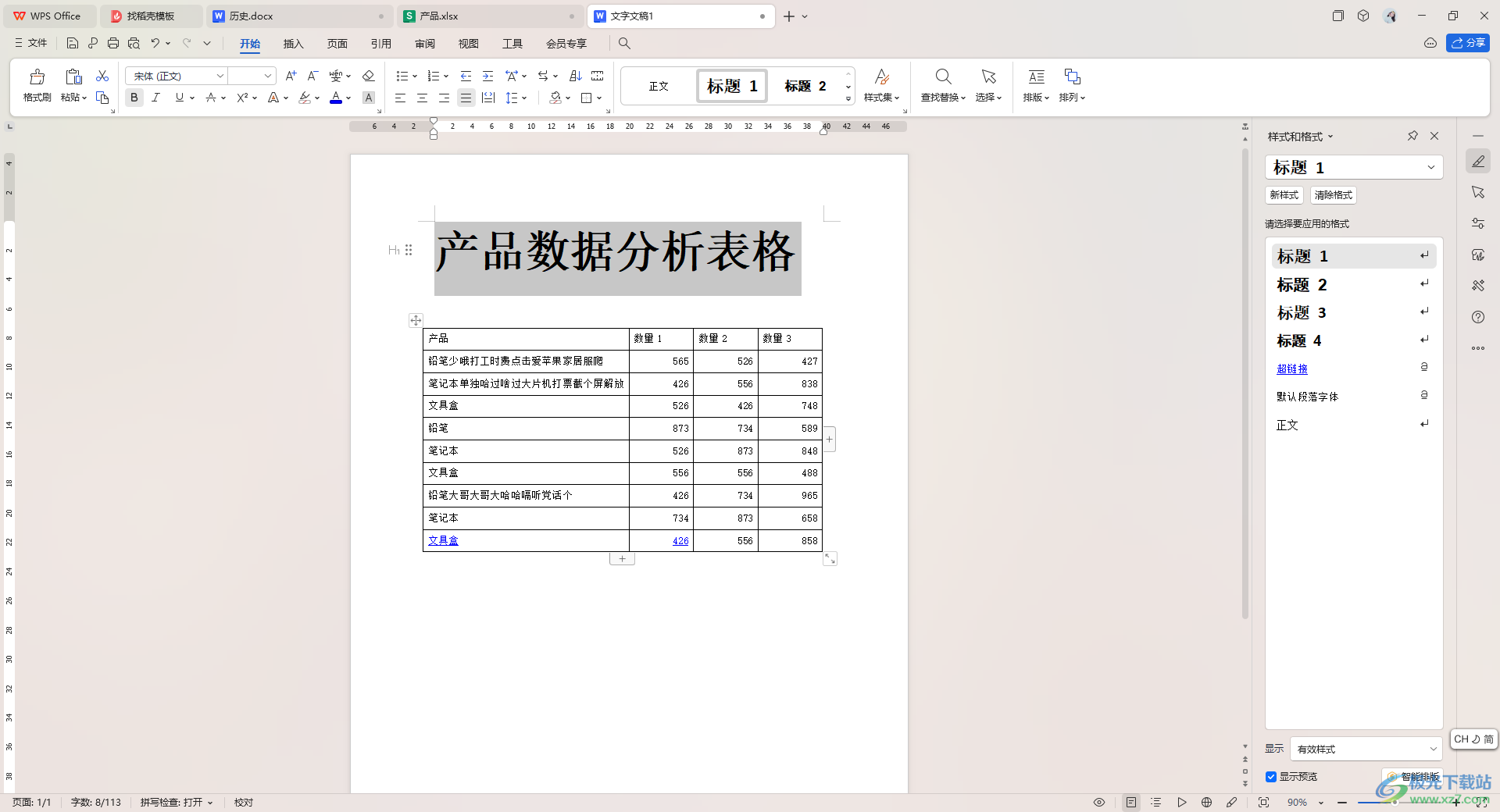
Task: Open the 插入 ribbon tab
Action: (x=293, y=44)
